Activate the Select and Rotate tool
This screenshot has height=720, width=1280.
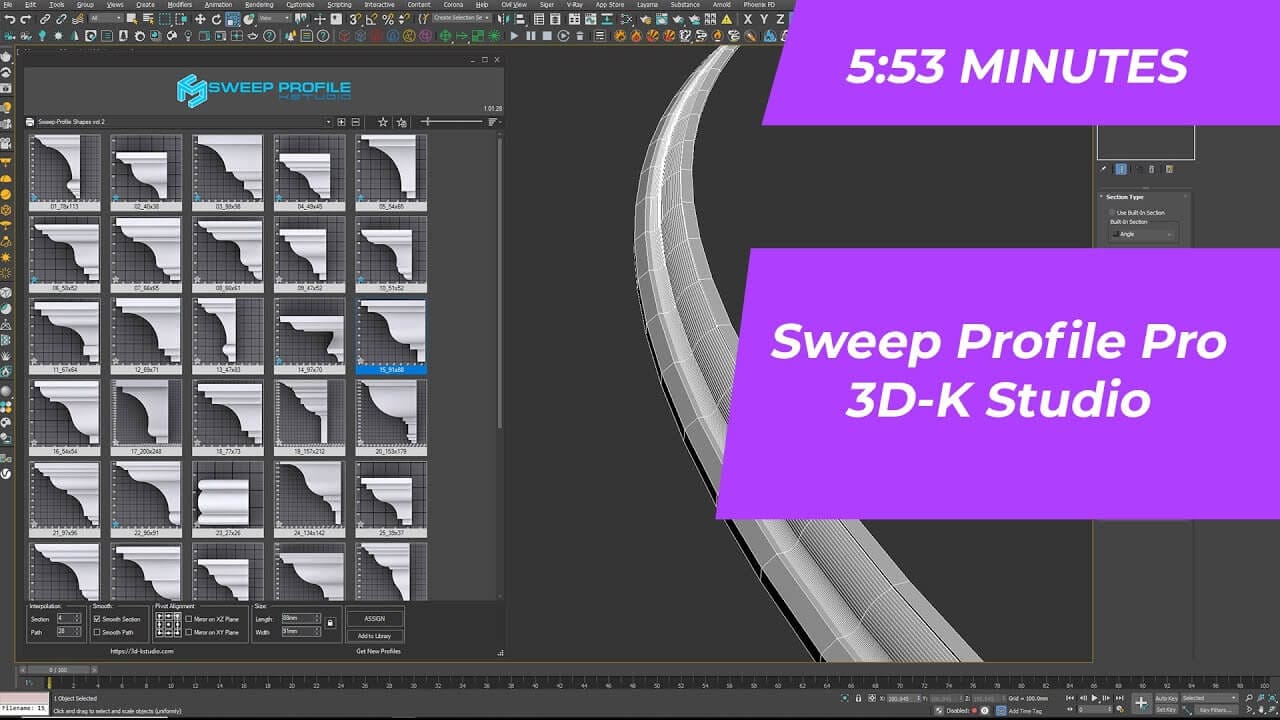216,18
